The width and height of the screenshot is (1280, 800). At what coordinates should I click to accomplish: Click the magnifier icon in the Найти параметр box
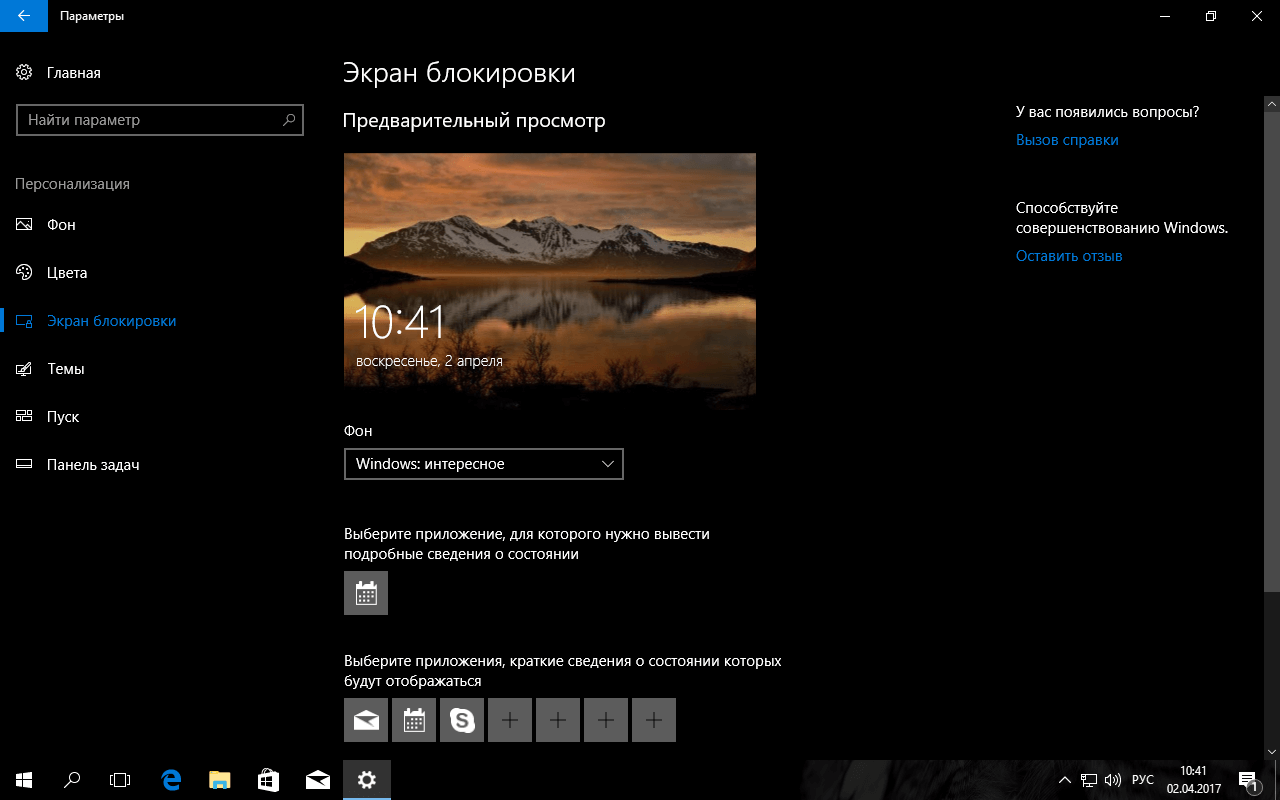click(289, 120)
